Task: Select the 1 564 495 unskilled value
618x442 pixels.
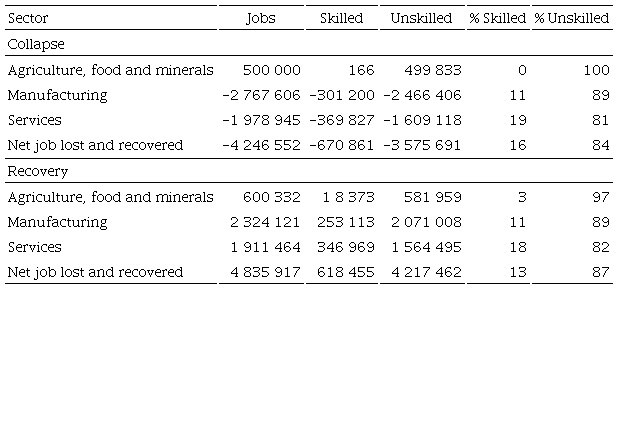Action: pos(422,247)
